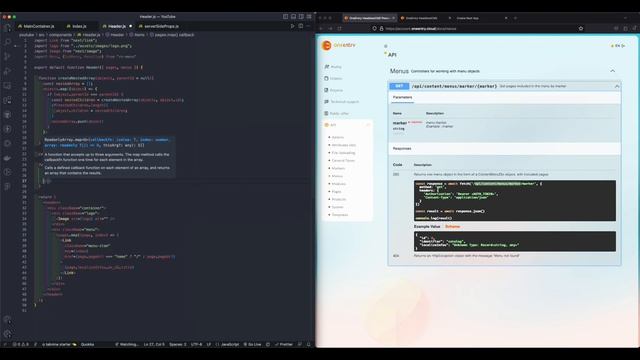Click Ln 27, Col 5 in status bar
The image size is (640, 360).
(x=154, y=344)
